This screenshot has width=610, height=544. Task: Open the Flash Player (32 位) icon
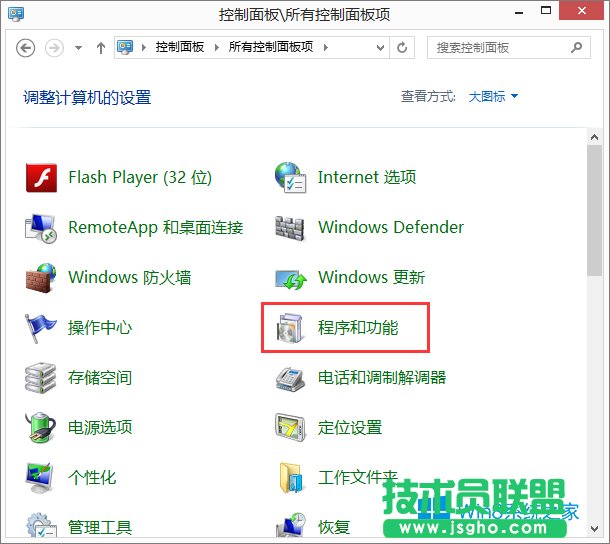coord(41,178)
